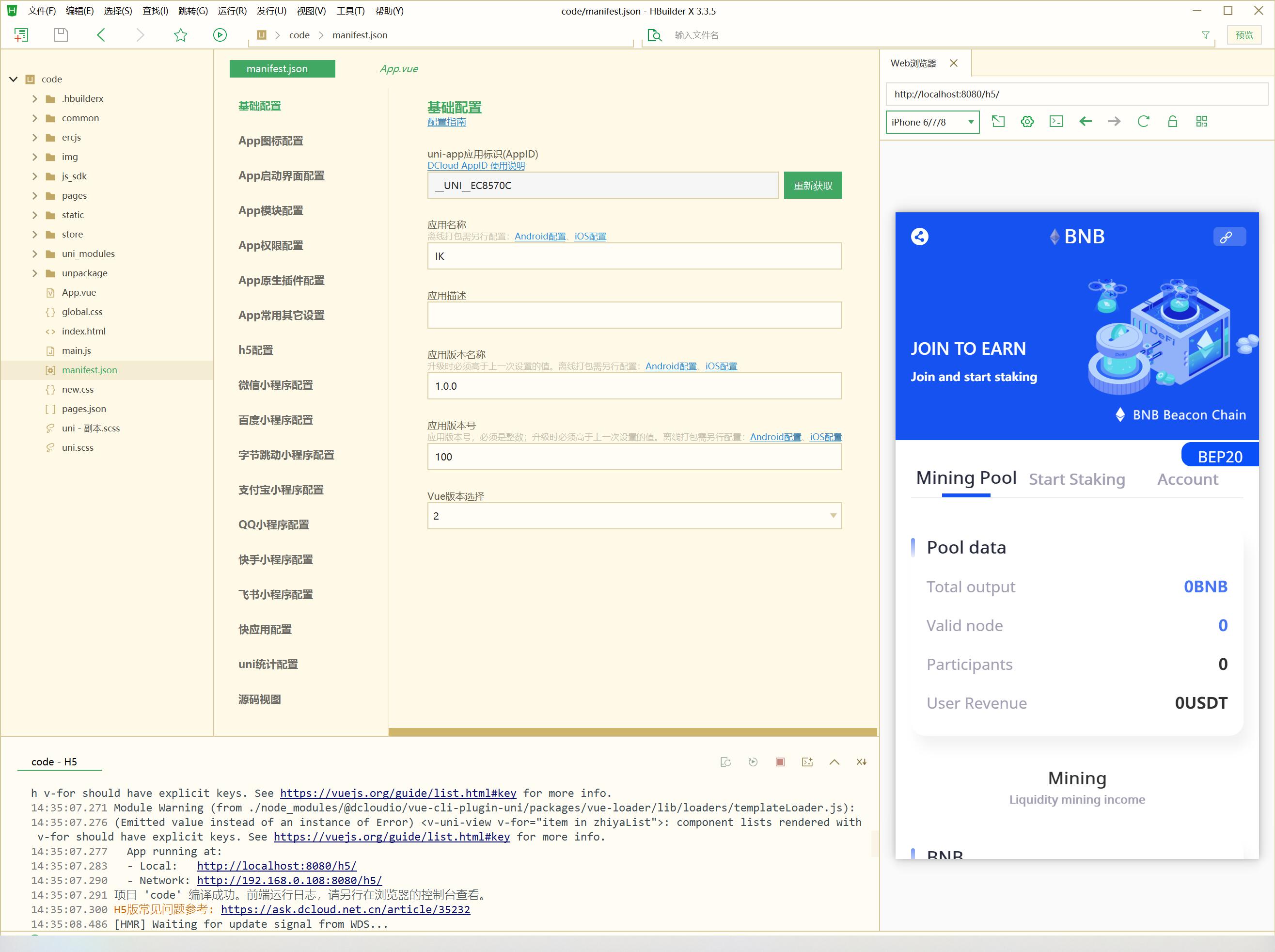This screenshot has width=1275, height=952.
Task: Click the BNB chain link icon
Action: [1227, 236]
